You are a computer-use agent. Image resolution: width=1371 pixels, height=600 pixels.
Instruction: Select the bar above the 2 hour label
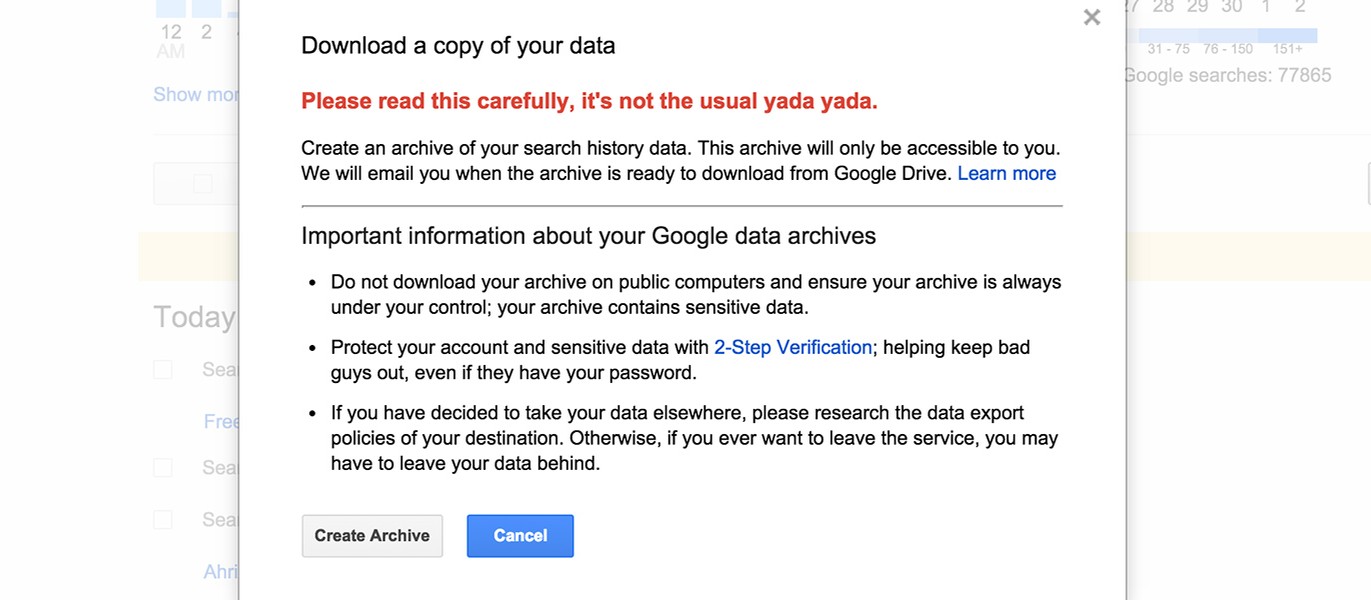coord(206,9)
